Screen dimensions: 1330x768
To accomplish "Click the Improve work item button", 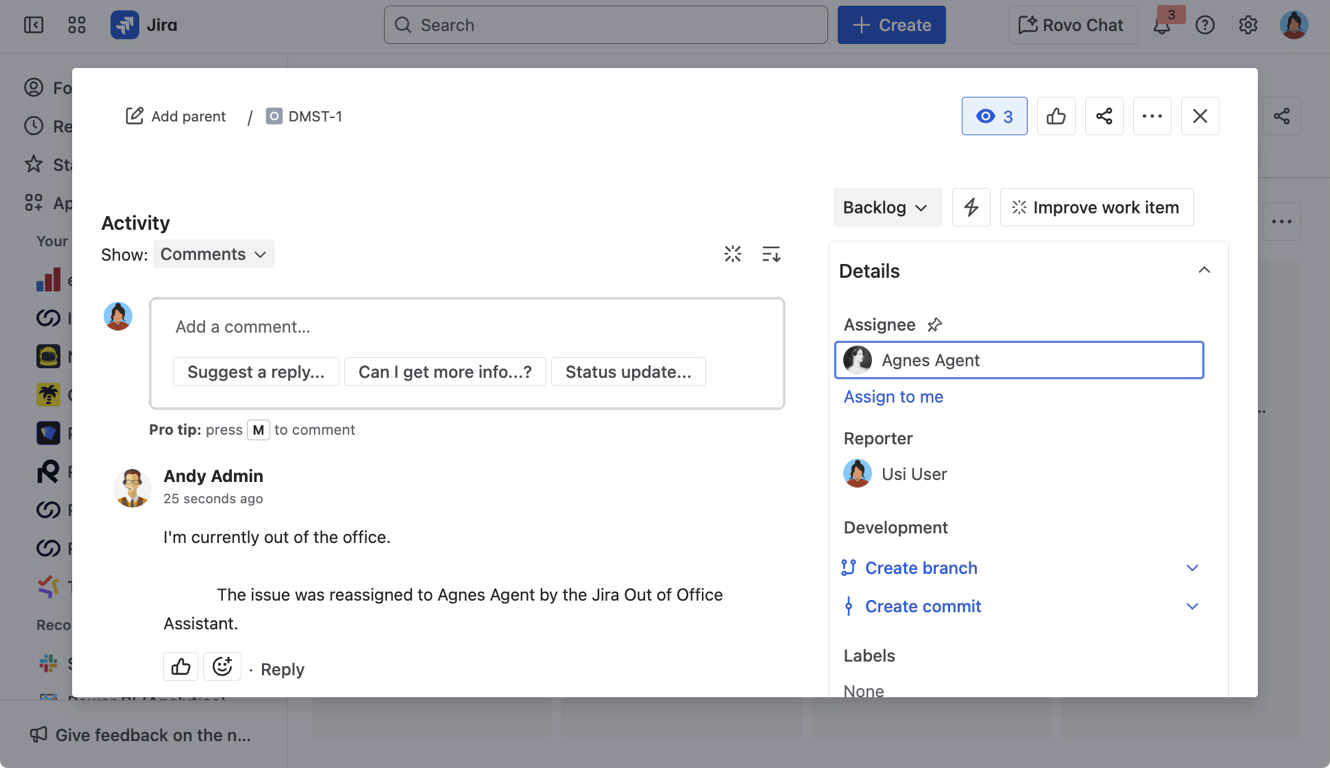I will (1096, 207).
